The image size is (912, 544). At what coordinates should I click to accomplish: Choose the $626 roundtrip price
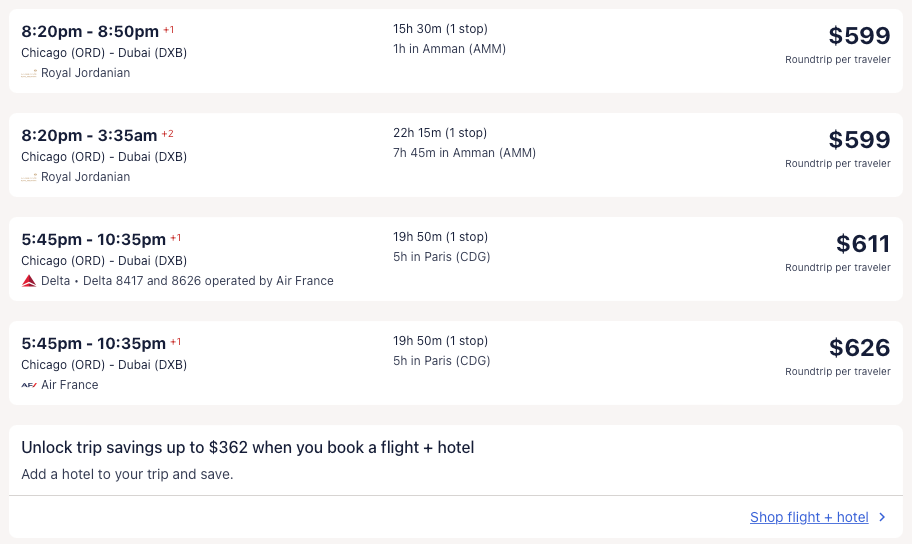click(859, 348)
